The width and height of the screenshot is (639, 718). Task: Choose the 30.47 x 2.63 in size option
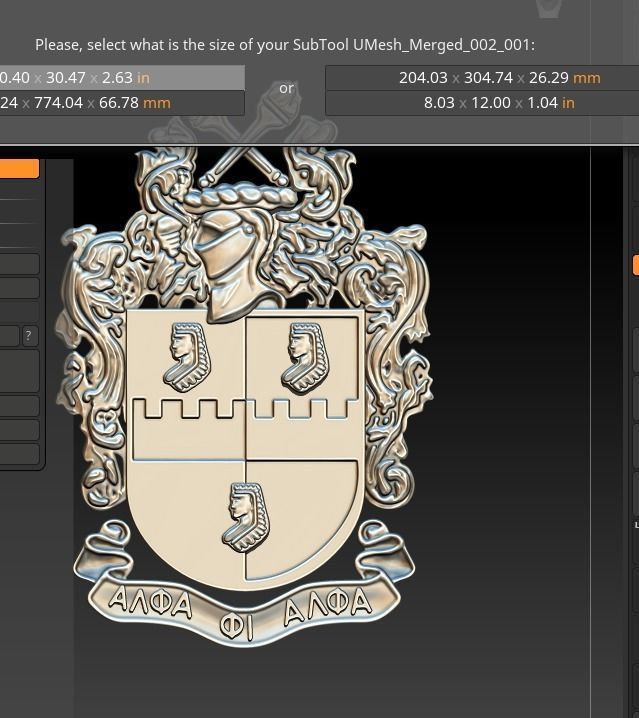point(122,78)
